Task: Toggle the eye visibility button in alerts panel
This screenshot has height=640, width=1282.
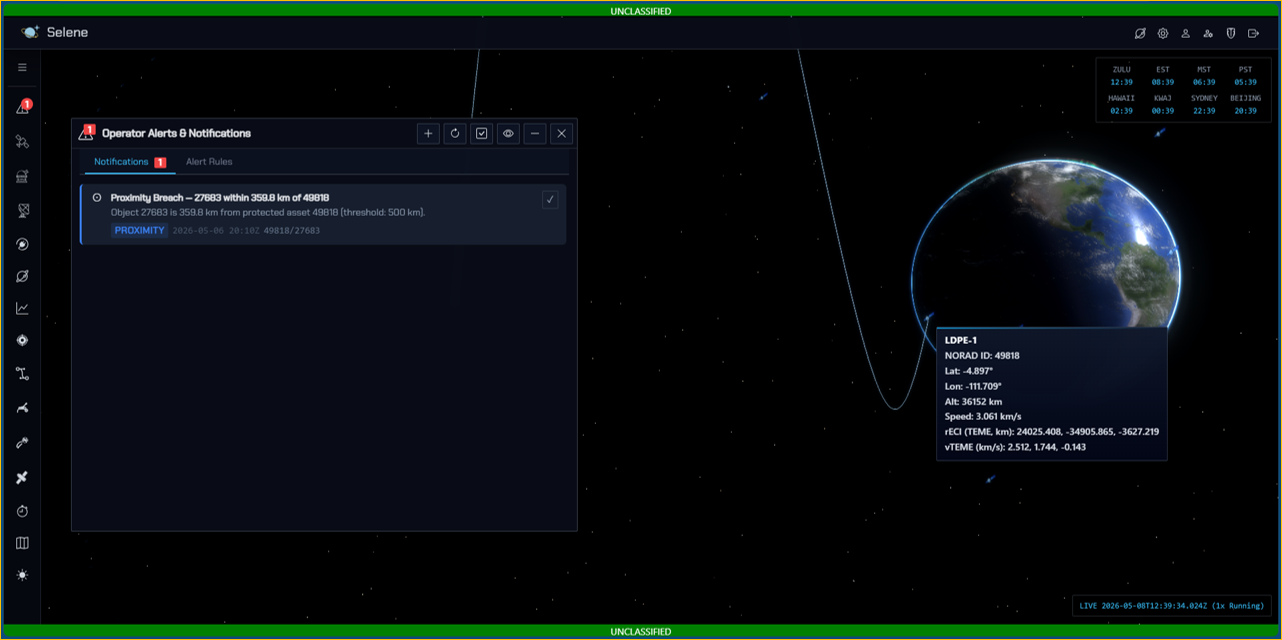Action: pos(508,133)
